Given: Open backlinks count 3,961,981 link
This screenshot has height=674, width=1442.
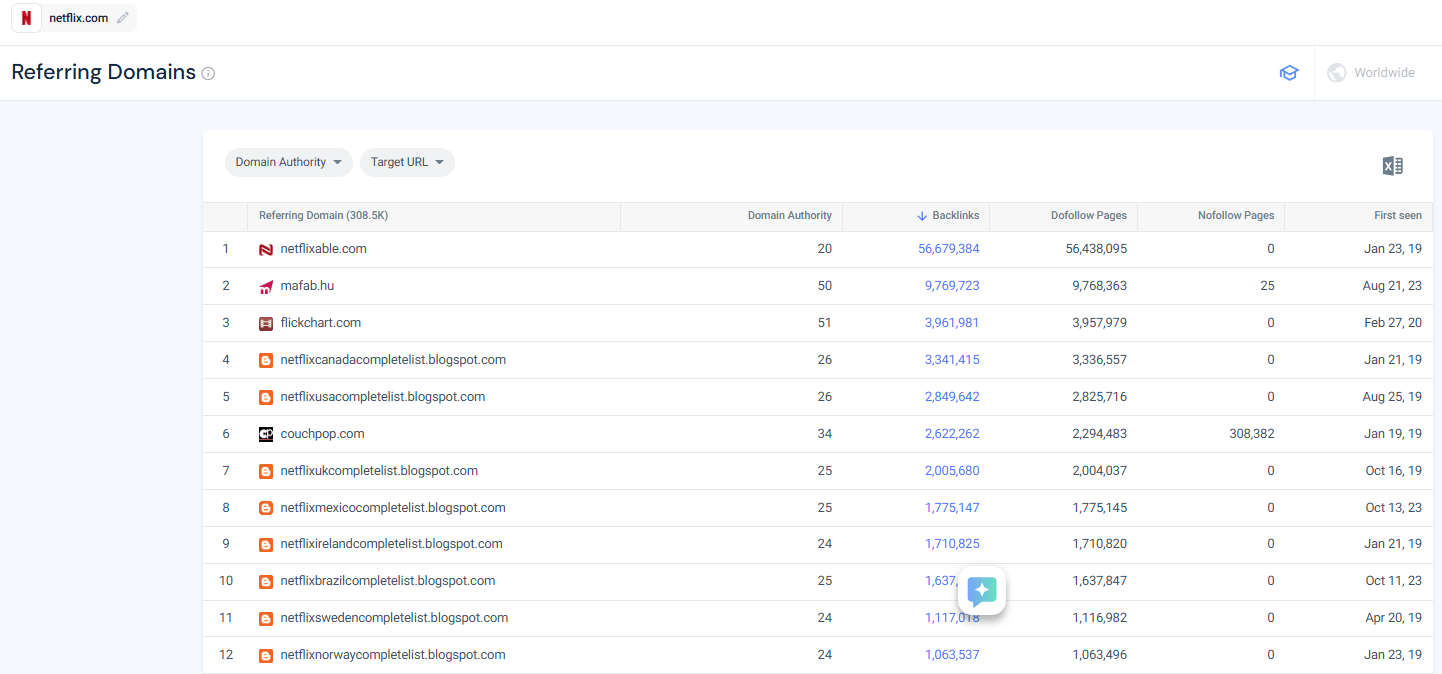Looking at the screenshot, I should (x=952, y=323).
